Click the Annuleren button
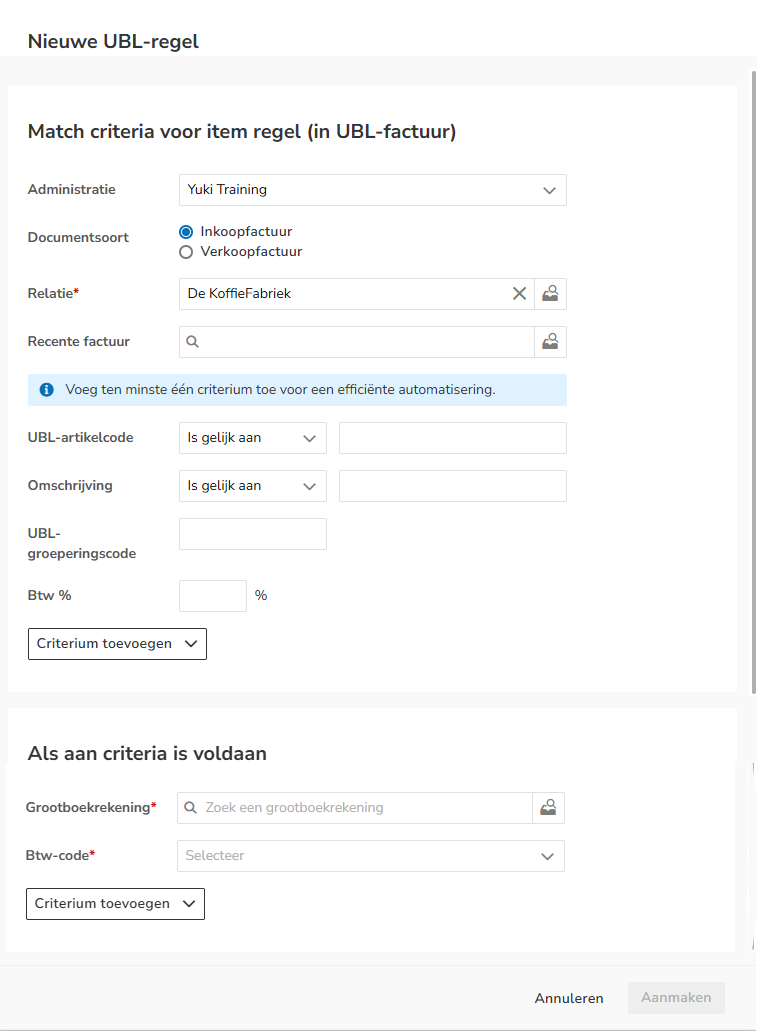This screenshot has height=1031, width=757. tap(569, 998)
